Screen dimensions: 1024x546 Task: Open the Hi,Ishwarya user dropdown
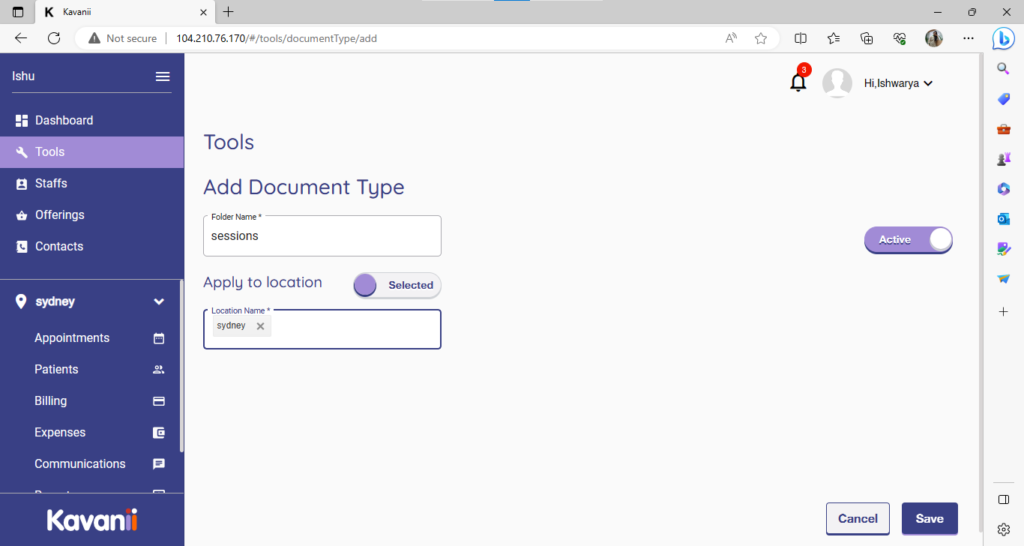click(x=897, y=84)
